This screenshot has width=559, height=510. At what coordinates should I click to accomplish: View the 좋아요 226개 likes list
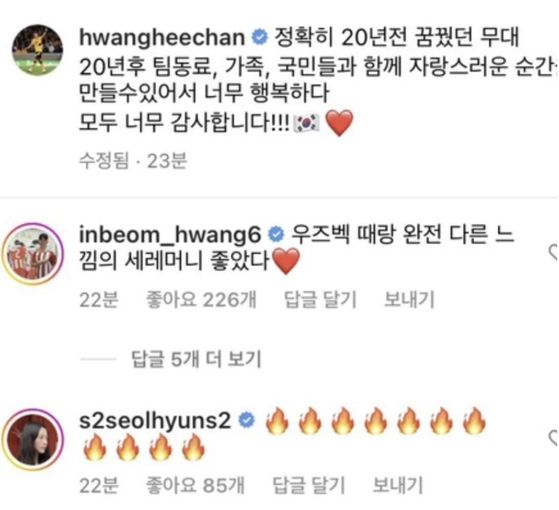tap(201, 300)
